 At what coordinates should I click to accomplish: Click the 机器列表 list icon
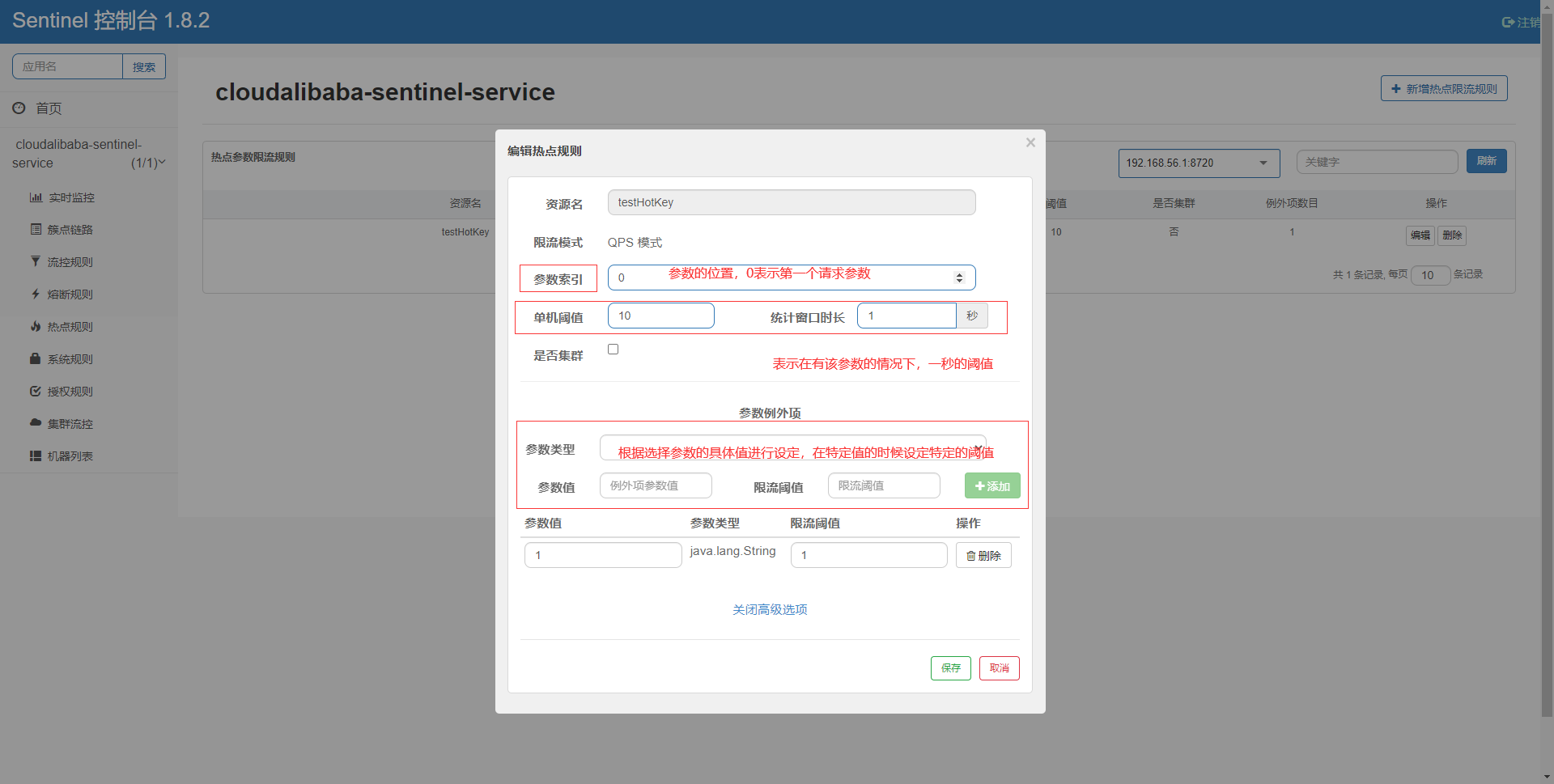click(x=36, y=456)
